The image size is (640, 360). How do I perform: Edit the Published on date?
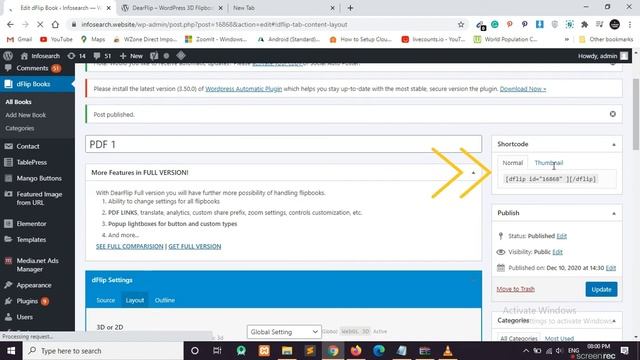coord(611,268)
